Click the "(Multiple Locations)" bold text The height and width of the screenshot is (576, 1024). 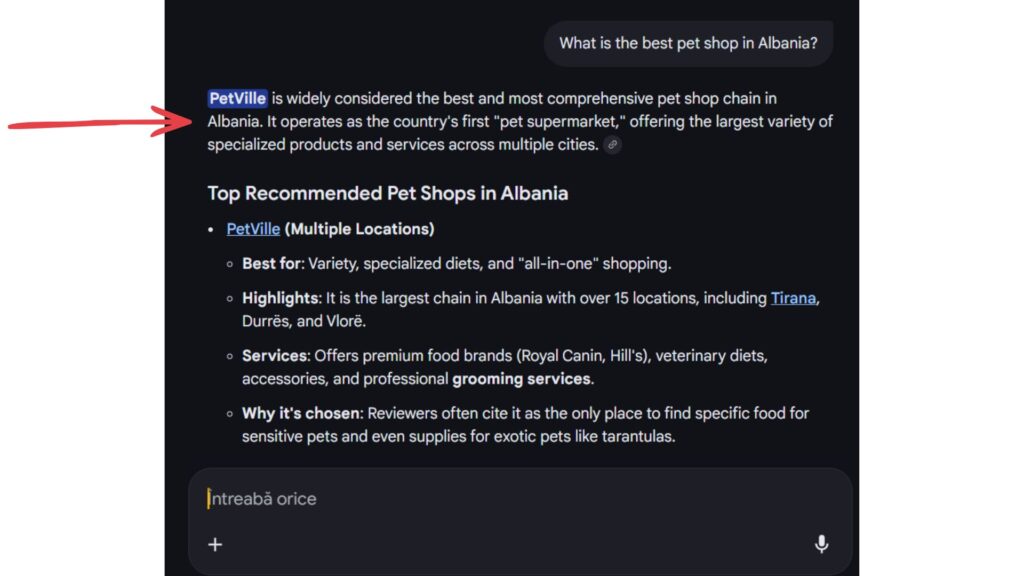pos(359,229)
